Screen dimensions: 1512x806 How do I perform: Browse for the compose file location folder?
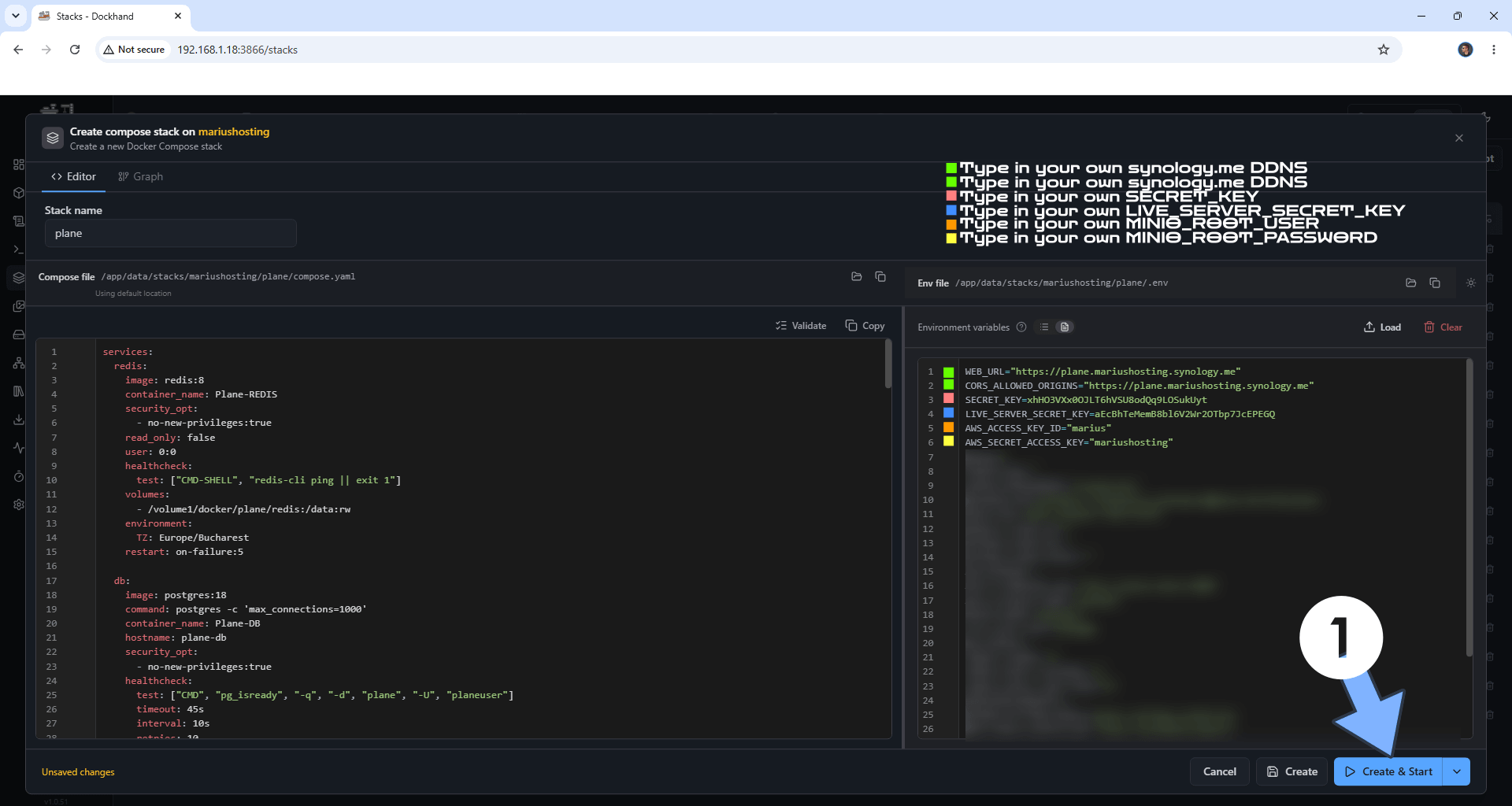tap(857, 276)
